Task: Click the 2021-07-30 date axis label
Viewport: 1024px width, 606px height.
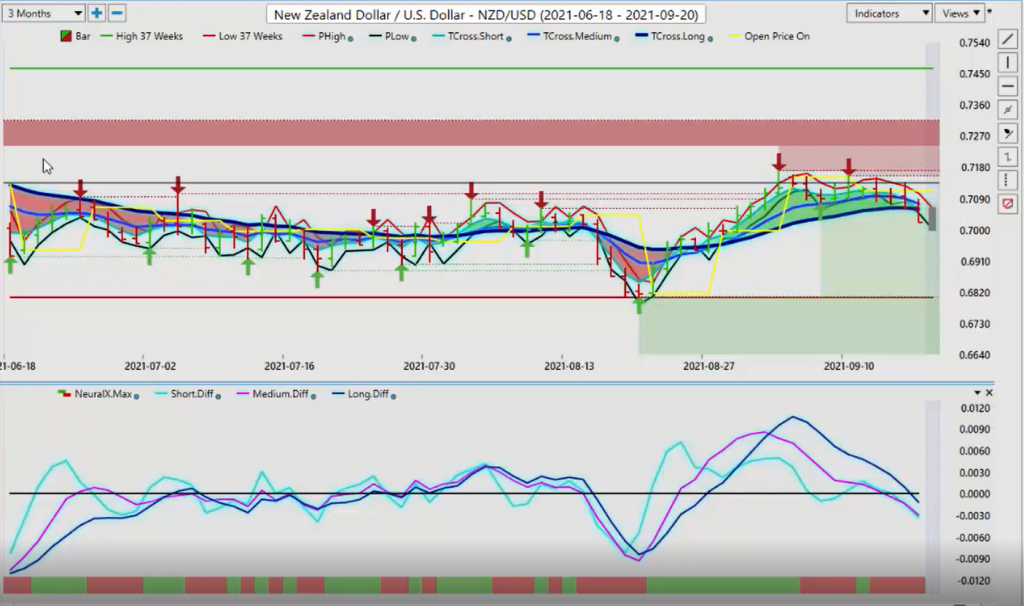Action: tap(429, 366)
